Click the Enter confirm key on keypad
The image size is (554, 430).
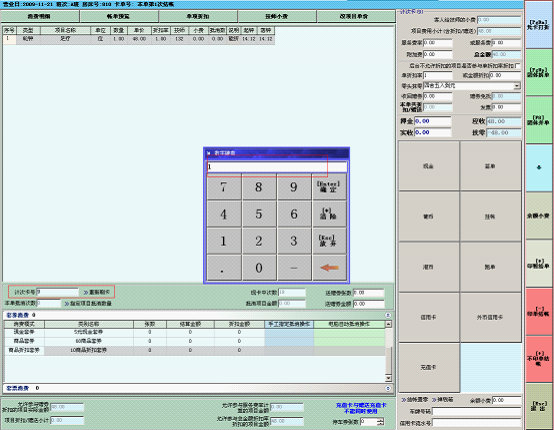pos(329,187)
